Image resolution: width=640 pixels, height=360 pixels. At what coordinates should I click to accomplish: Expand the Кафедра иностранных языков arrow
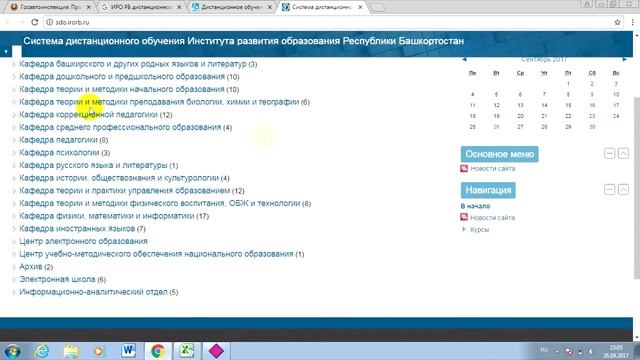(14, 229)
